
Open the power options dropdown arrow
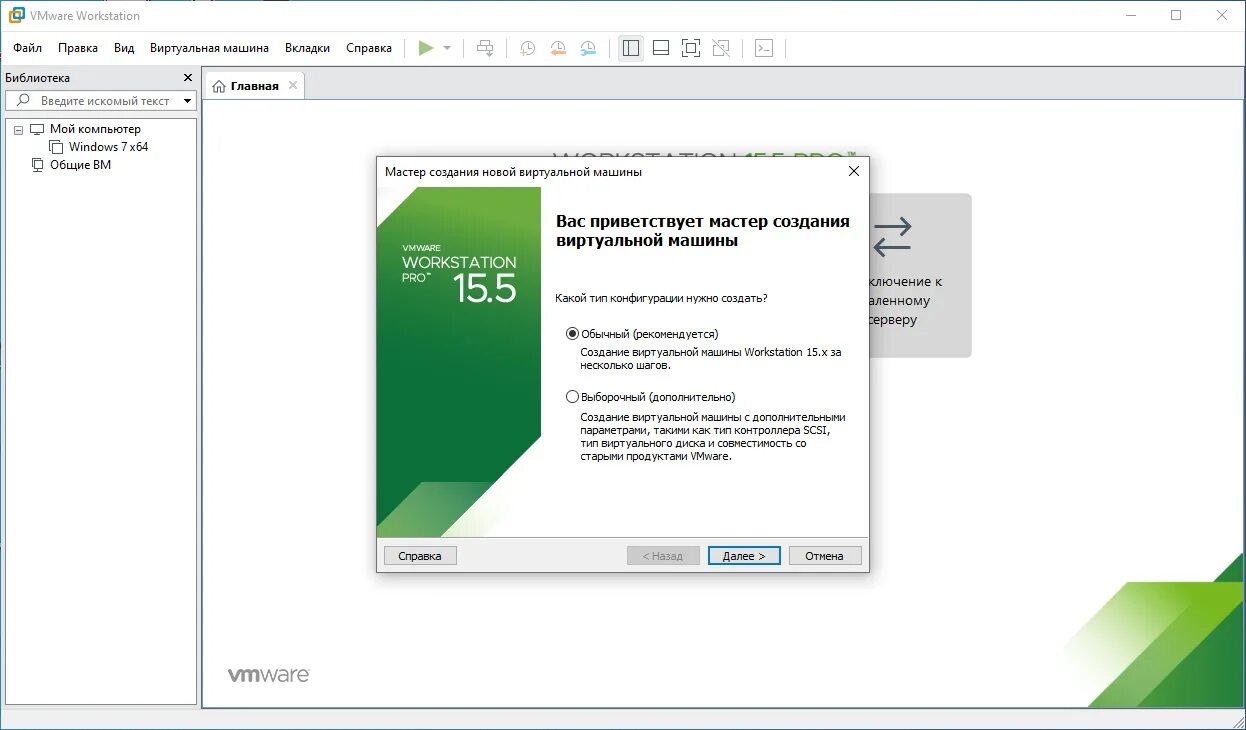pyautogui.click(x=447, y=48)
